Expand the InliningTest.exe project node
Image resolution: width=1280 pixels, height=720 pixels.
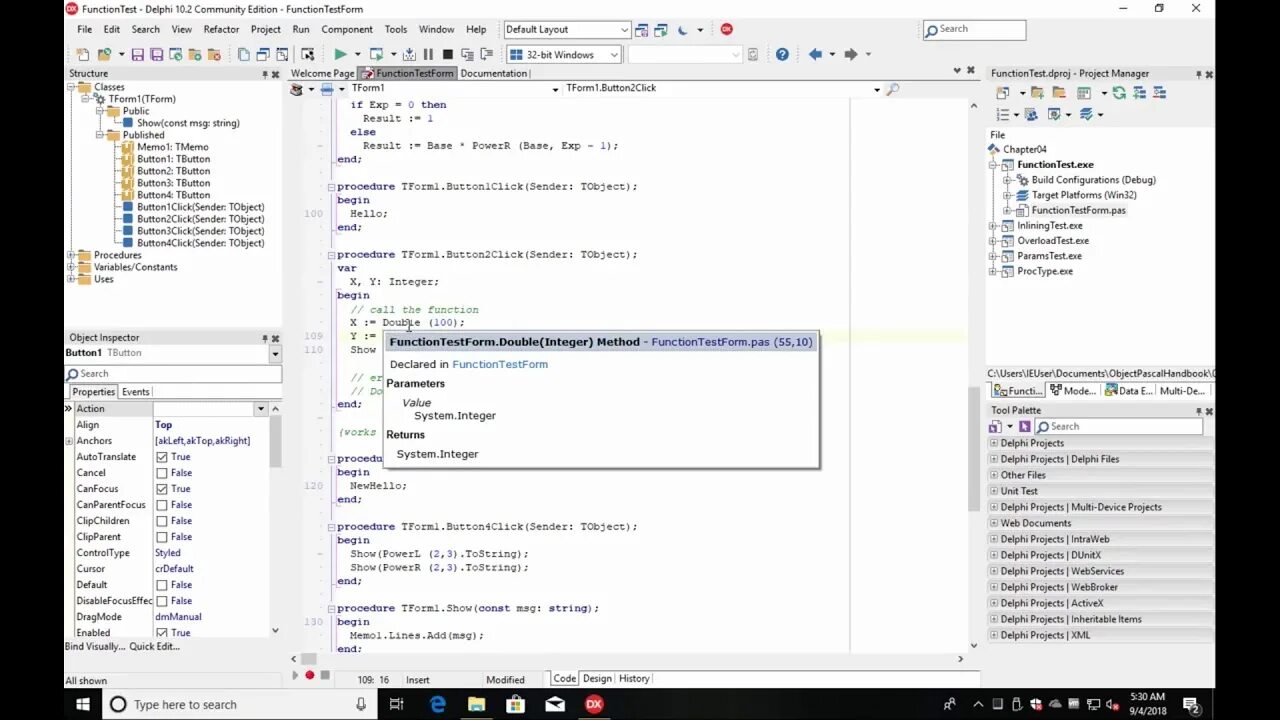(x=993, y=226)
